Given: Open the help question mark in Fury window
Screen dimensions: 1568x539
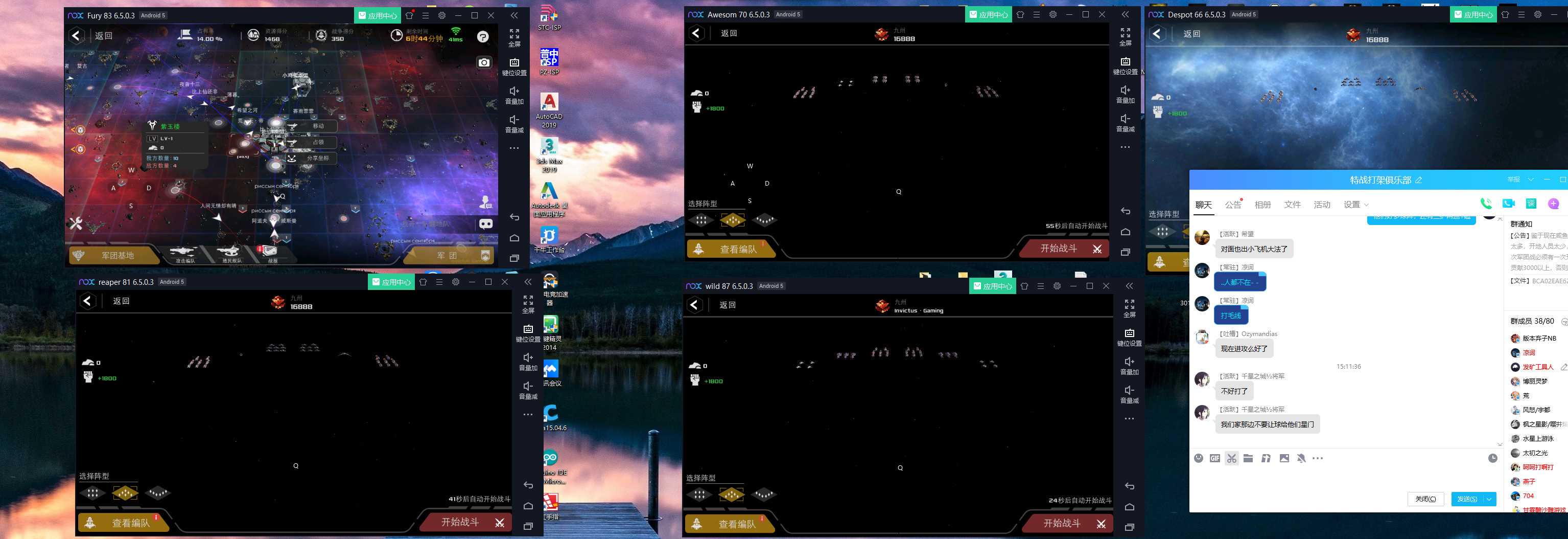Looking at the screenshot, I should pos(483,36).
